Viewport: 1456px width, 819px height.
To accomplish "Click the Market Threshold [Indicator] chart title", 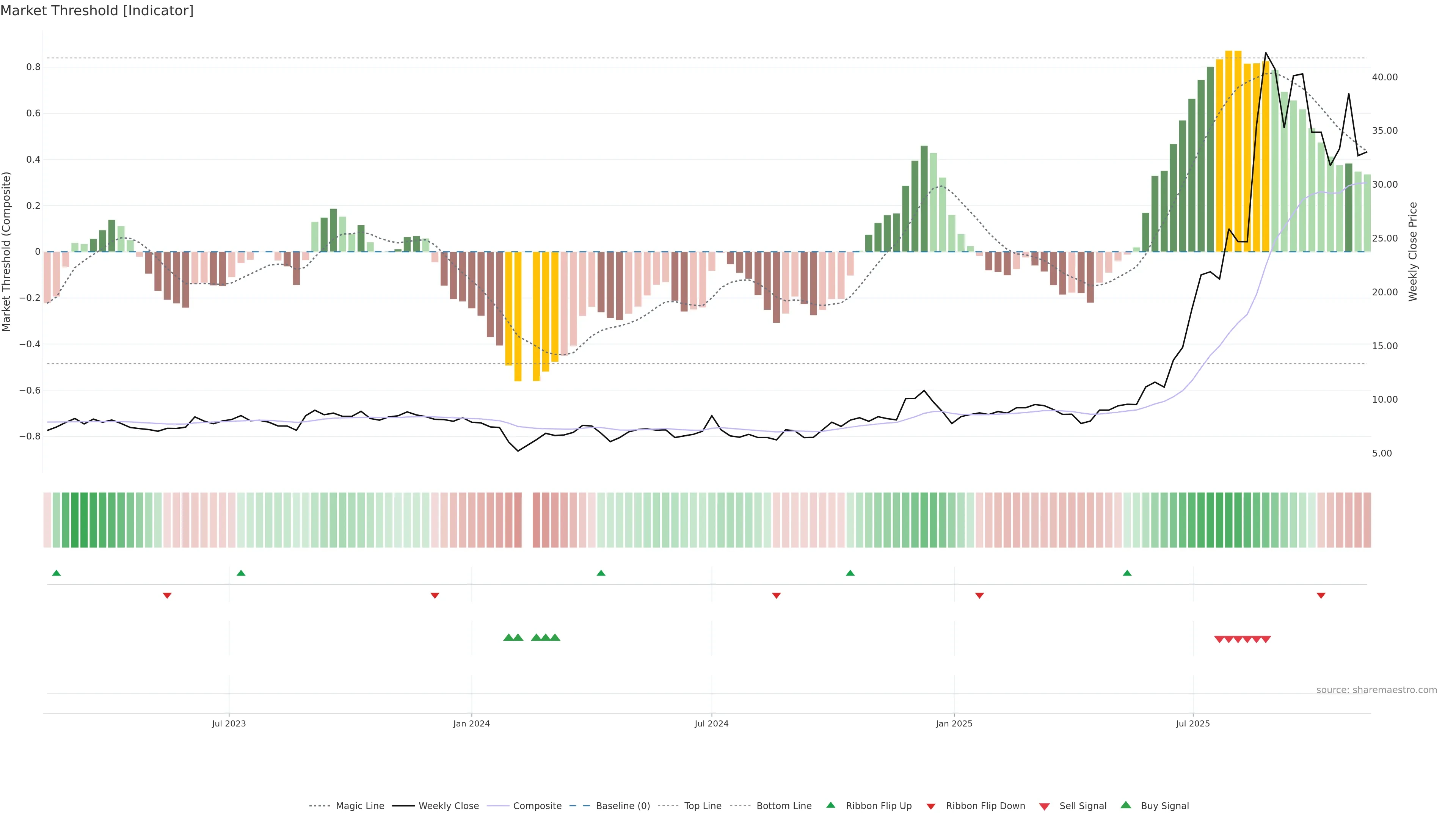I will [97, 11].
